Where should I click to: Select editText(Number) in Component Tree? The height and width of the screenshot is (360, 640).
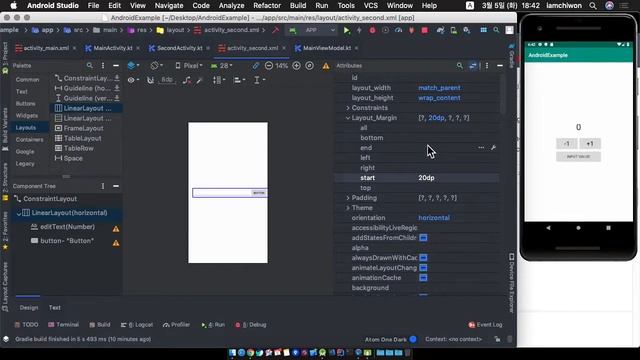67,227
